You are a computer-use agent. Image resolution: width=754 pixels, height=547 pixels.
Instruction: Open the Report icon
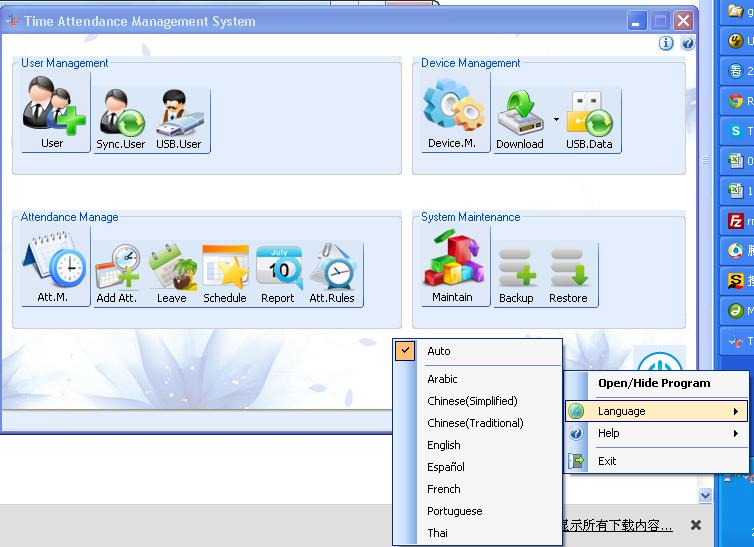coord(278,274)
